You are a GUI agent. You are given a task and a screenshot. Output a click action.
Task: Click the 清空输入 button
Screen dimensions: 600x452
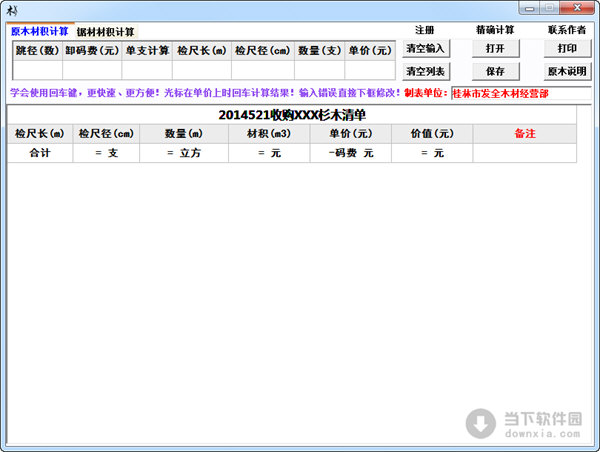coord(426,49)
